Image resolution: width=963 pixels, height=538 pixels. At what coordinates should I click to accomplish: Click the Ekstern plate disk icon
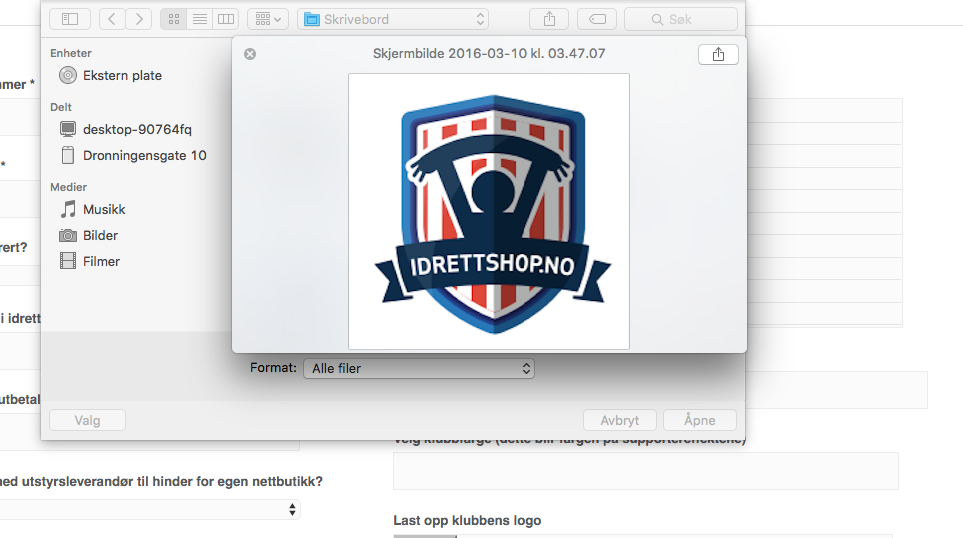point(68,76)
